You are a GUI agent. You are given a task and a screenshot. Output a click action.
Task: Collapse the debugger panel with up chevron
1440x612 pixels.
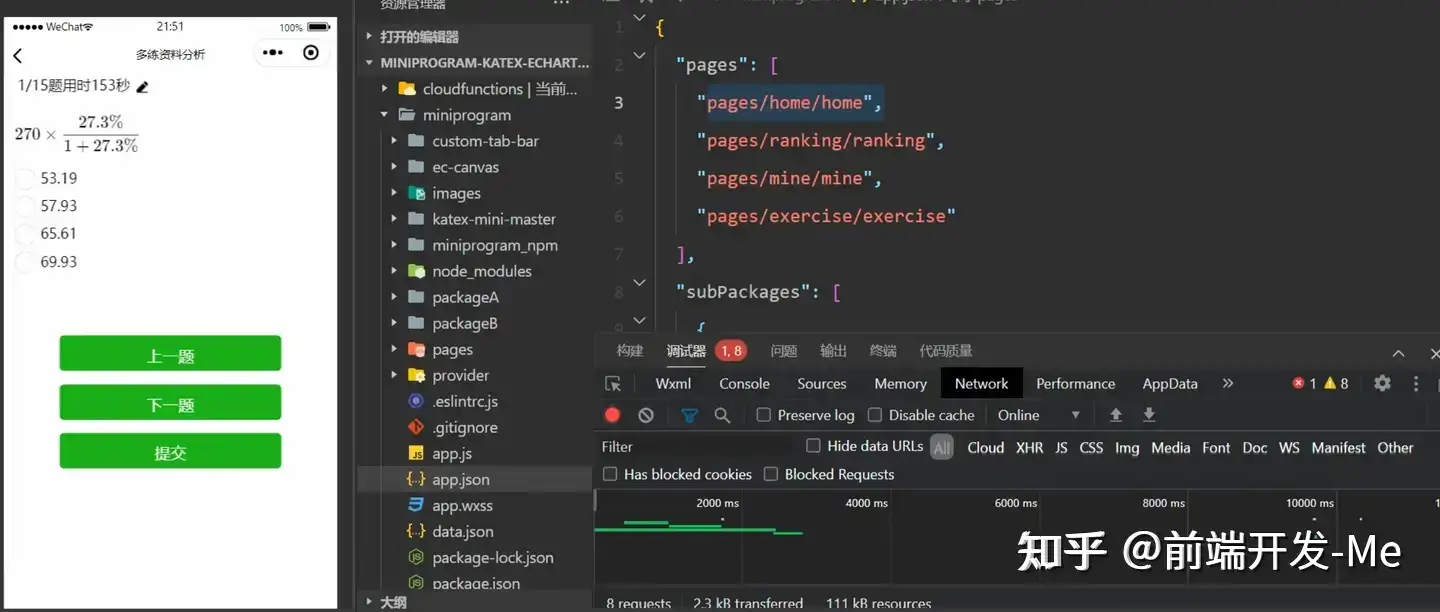pos(1398,352)
